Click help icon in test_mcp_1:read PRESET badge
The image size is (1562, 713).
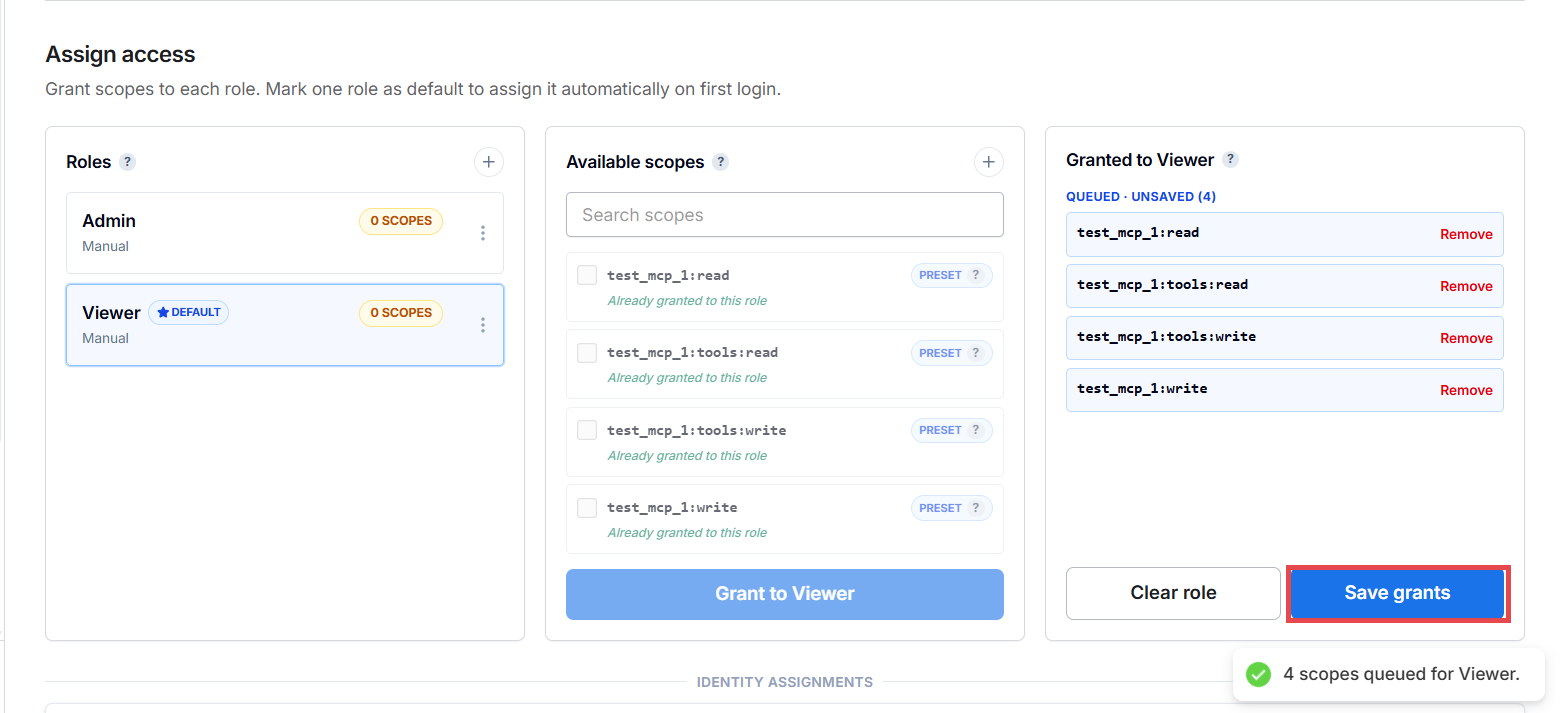pos(976,275)
